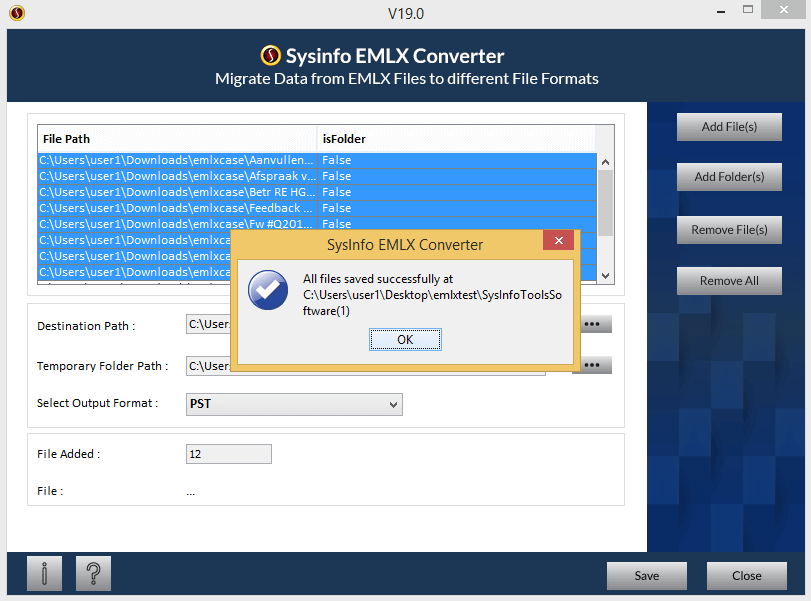Image resolution: width=811 pixels, height=601 pixels.
Task: Browse for the Temporary Folder Path with the ellipsis button
Action: pos(596,365)
